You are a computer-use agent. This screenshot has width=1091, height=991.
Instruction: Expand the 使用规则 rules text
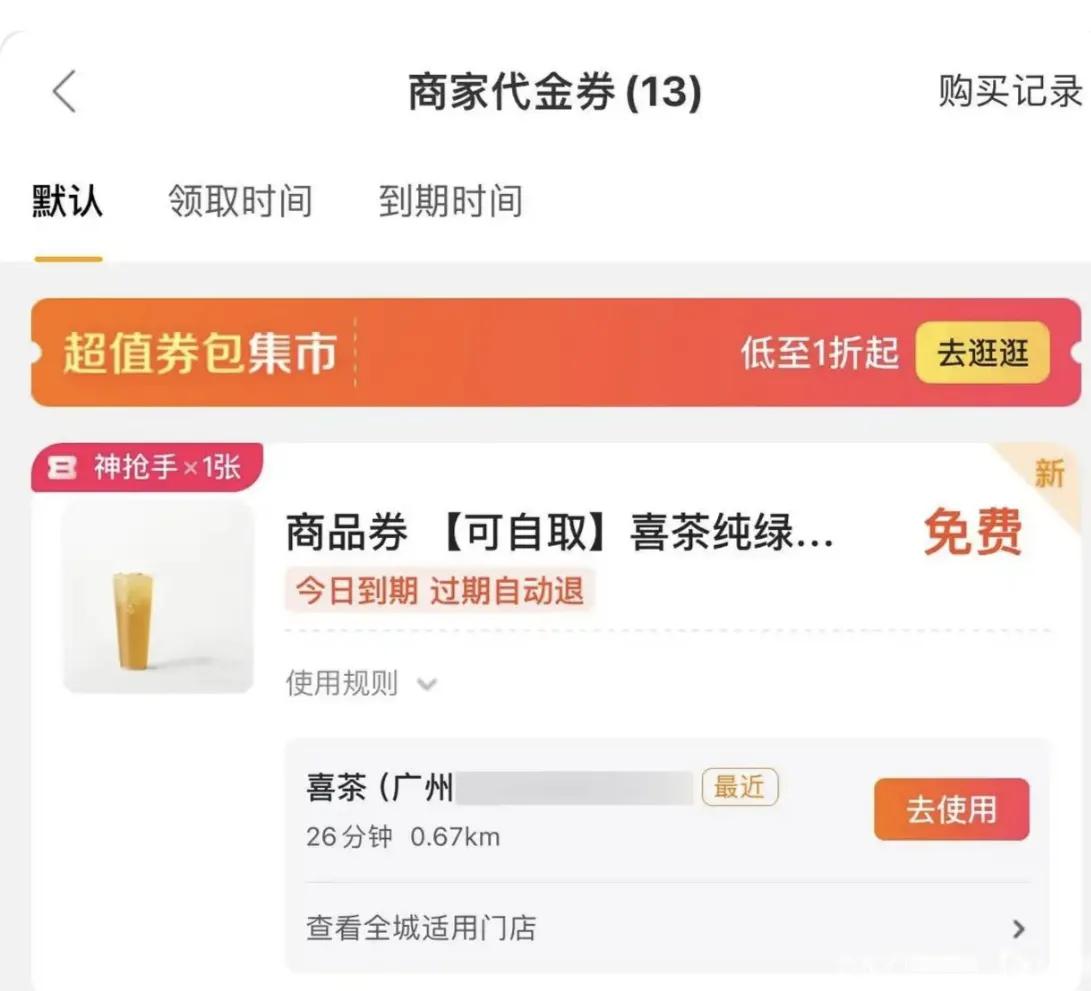coord(342,685)
